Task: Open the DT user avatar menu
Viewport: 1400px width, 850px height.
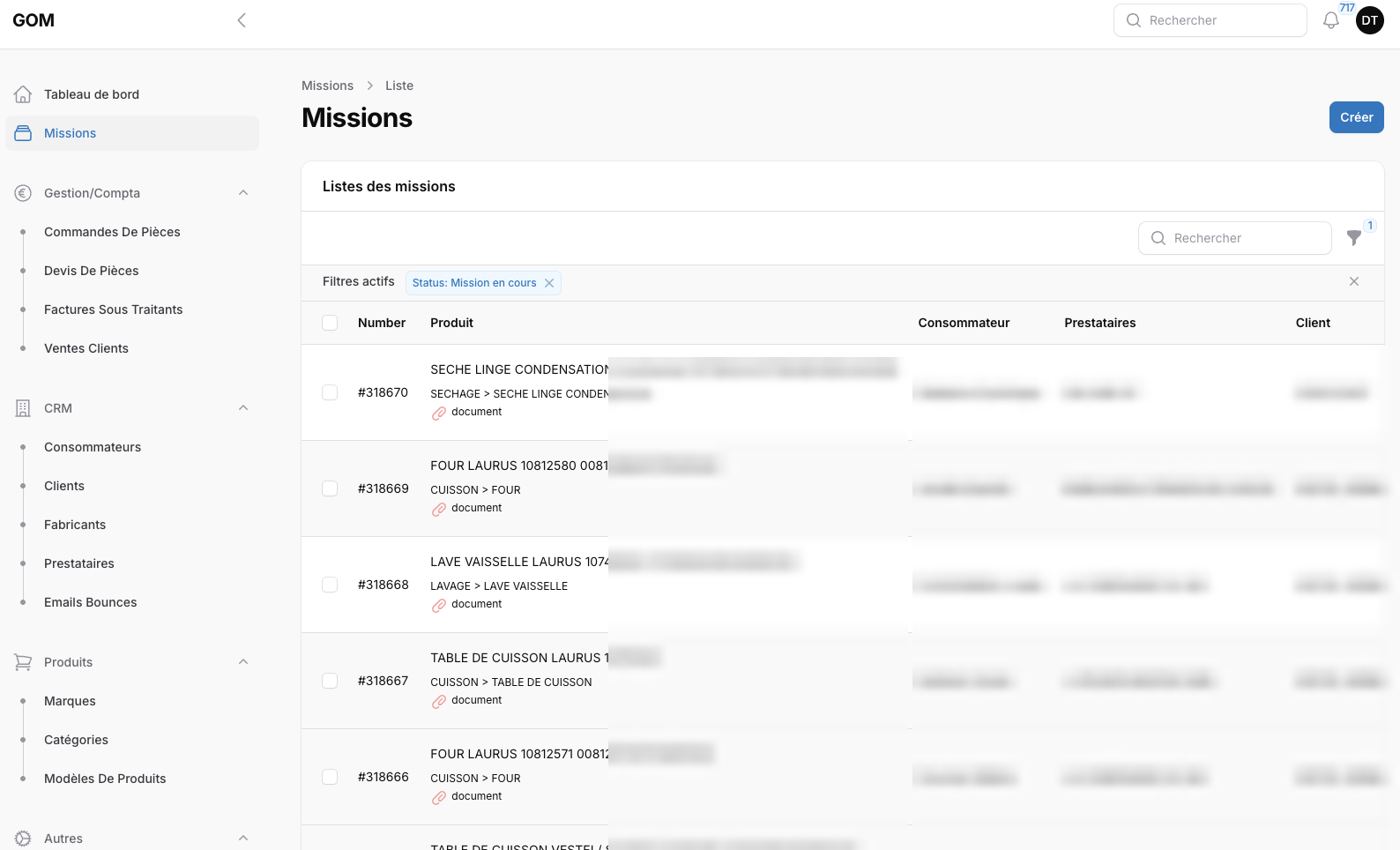Action: [x=1370, y=20]
